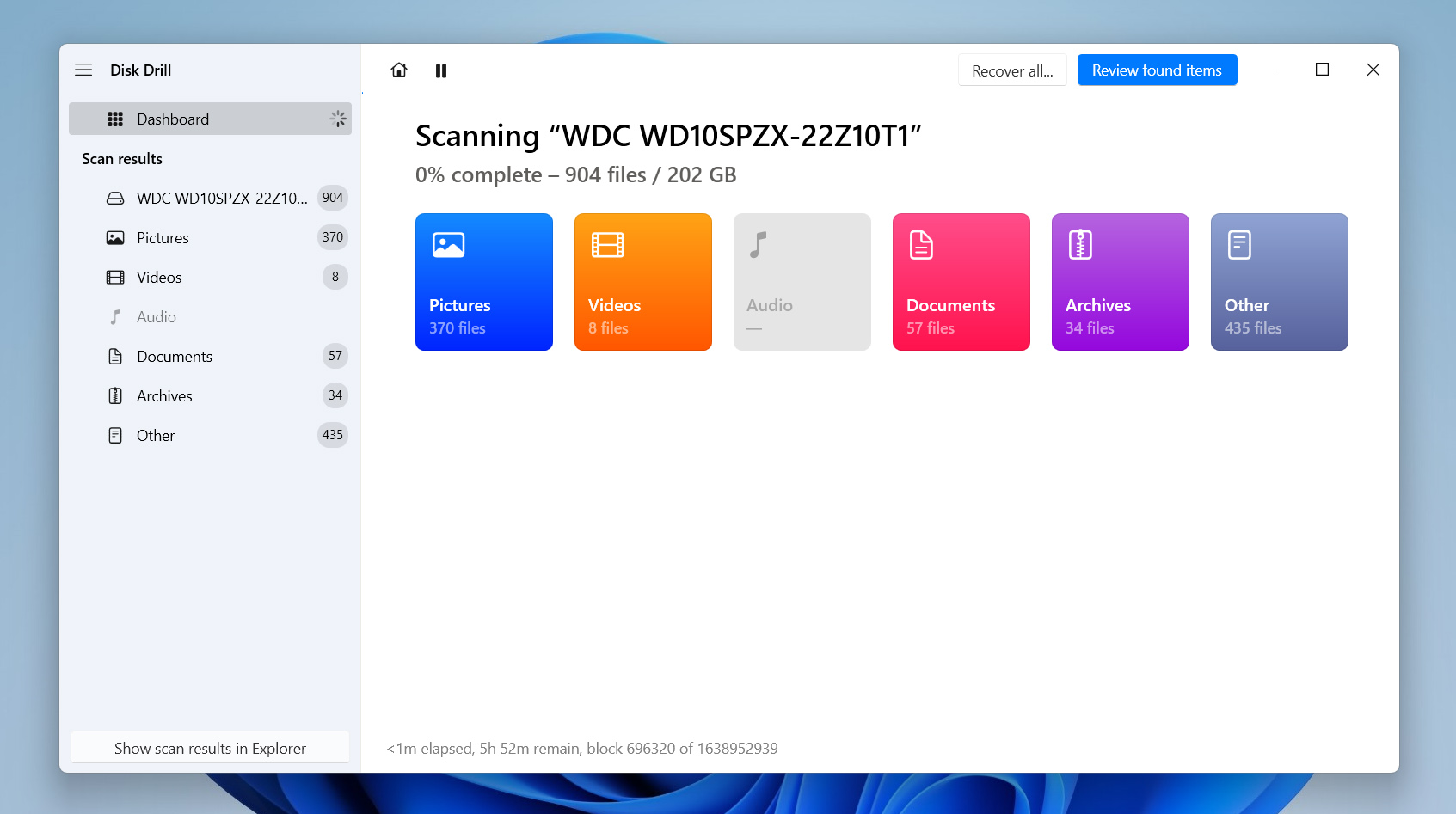
Task: Pause the scan
Action: 441,70
